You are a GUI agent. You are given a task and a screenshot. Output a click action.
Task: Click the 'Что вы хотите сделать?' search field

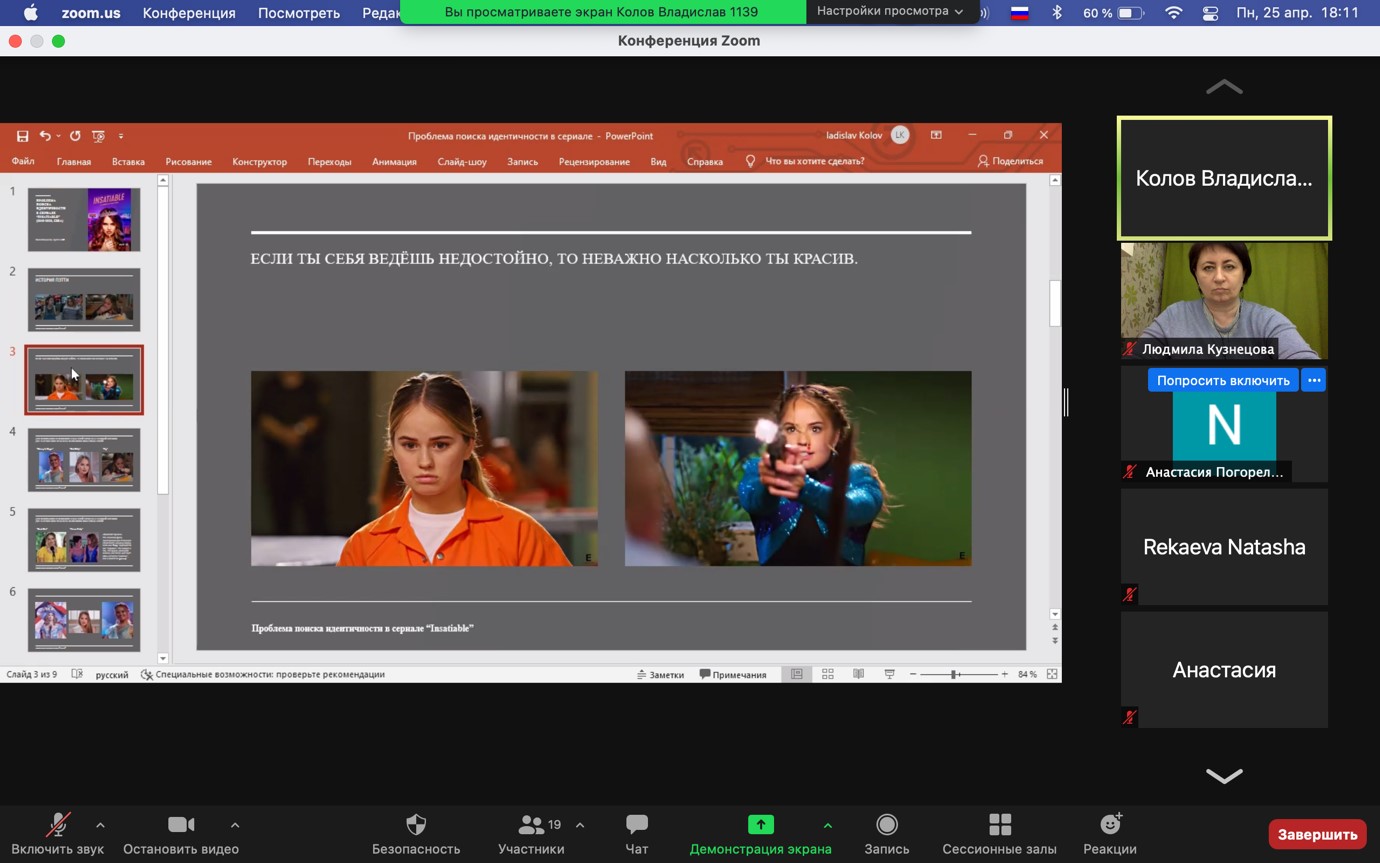click(814, 161)
